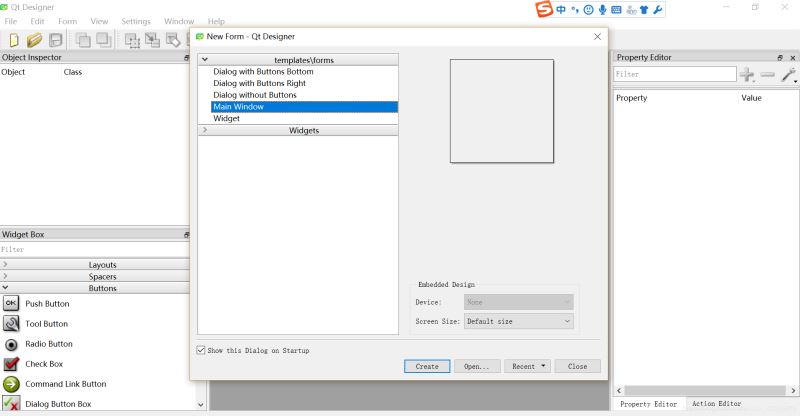Open the Property Editor configure wrench icon
This screenshot has width=800, height=416.
tap(789, 75)
